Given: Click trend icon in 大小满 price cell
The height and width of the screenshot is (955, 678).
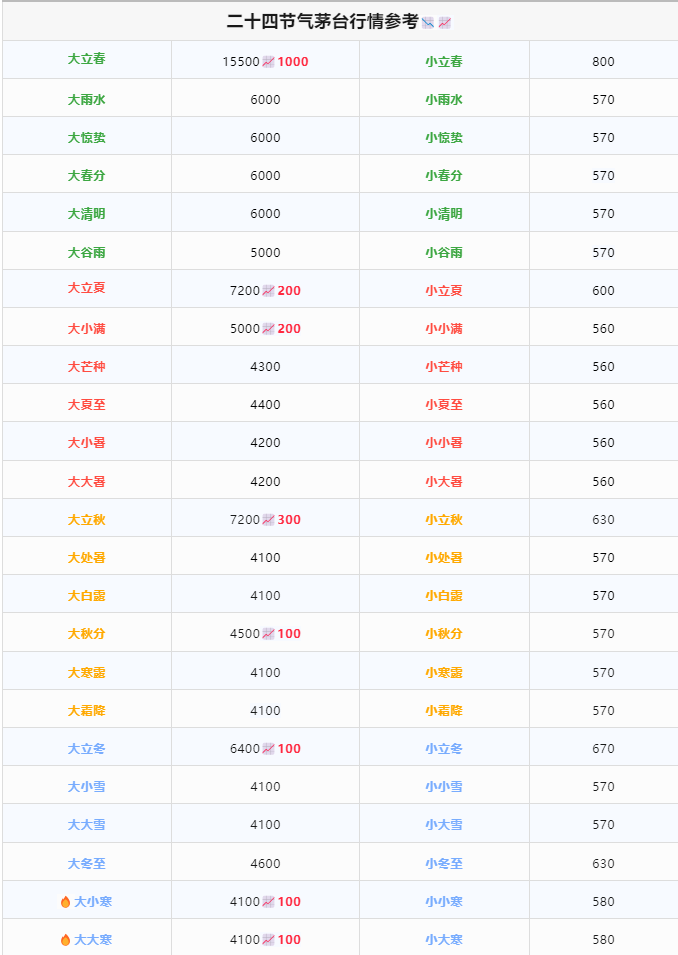Looking at the screenshot, I should [x=269, y=328].
